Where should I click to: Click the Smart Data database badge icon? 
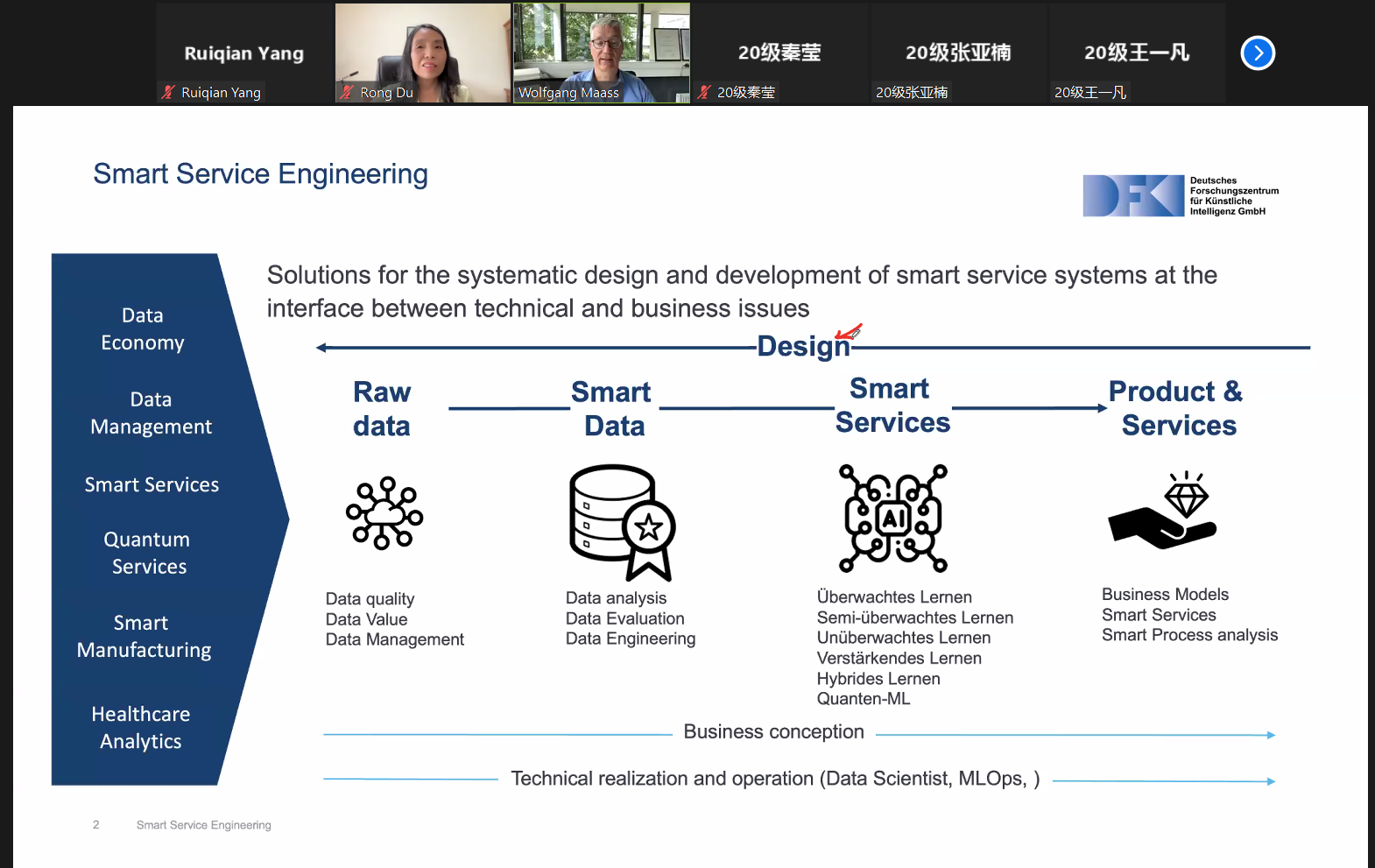622,523
